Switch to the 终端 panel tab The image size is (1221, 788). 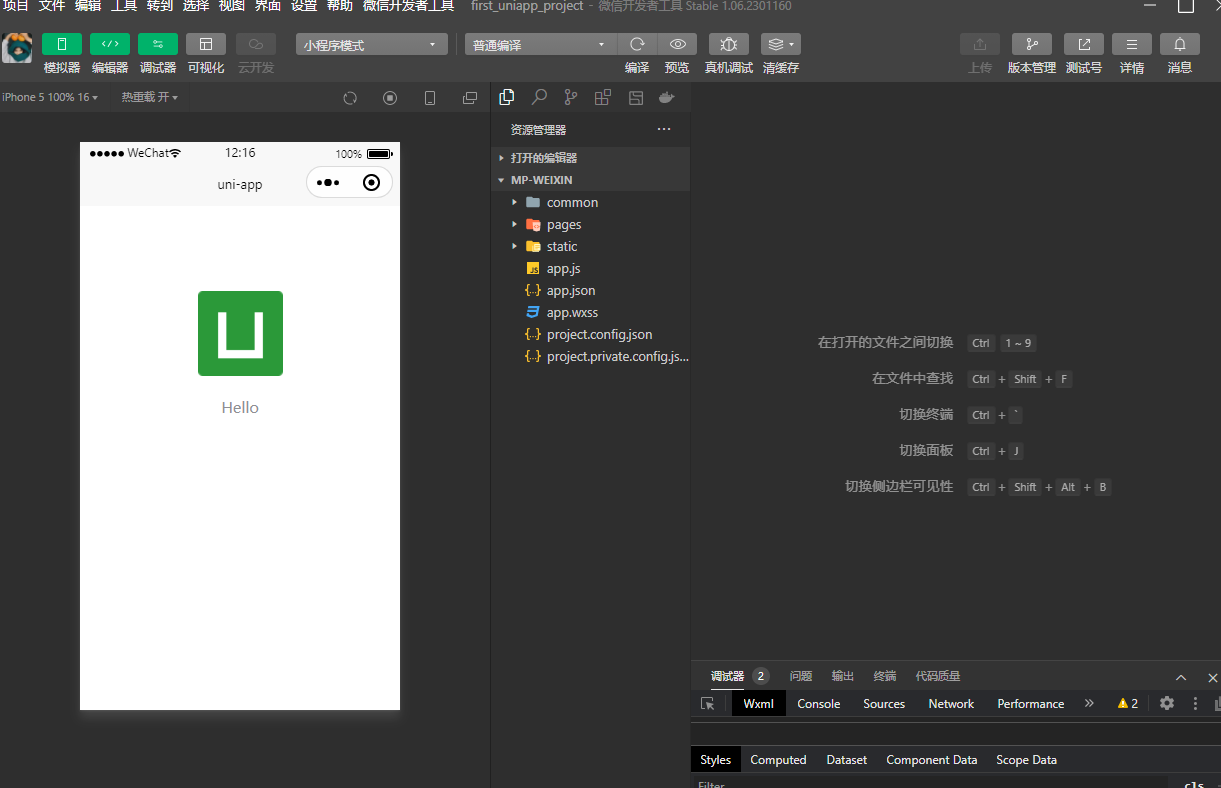coord(885,676)
